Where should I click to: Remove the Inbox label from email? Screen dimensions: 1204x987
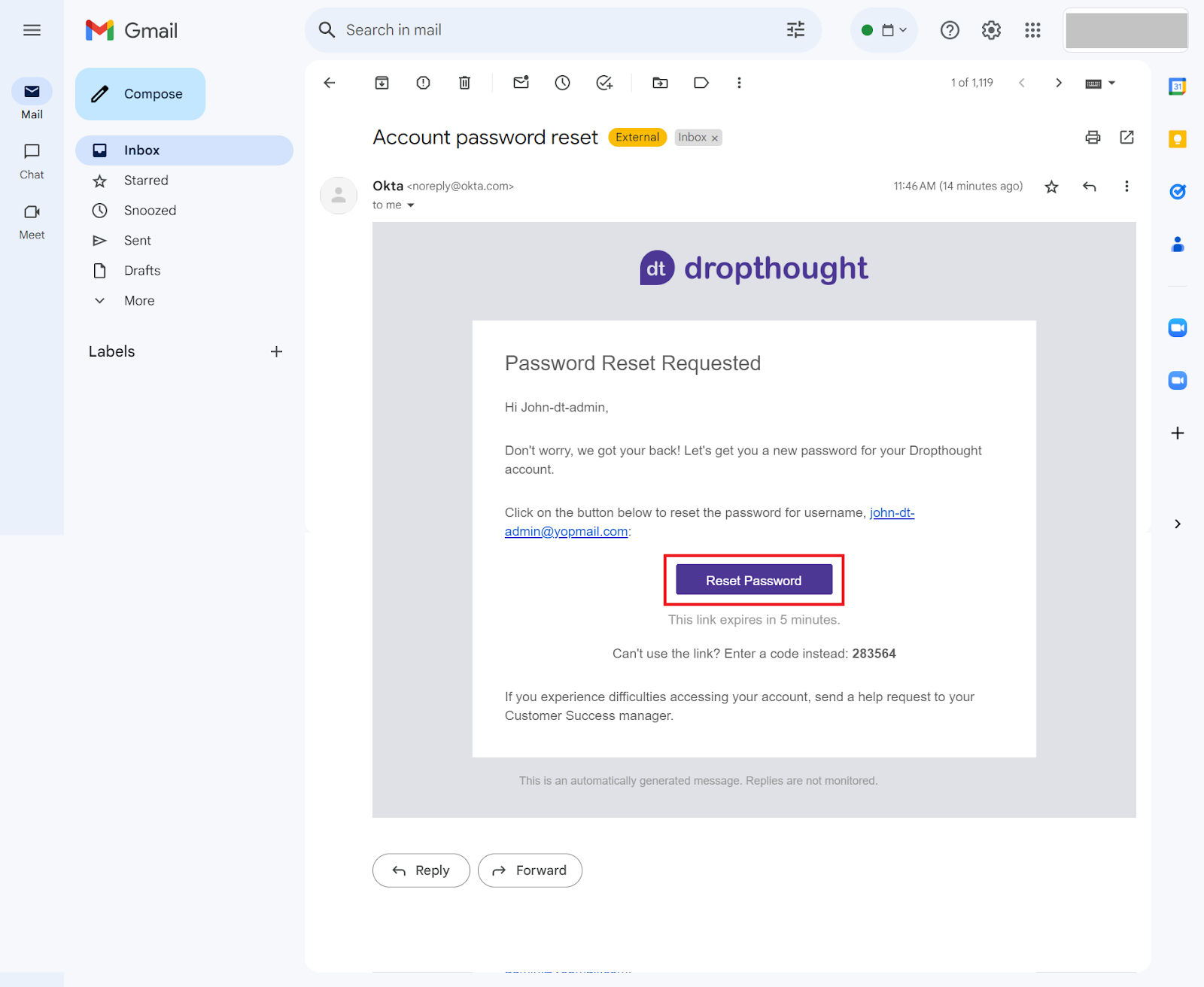pyautogui.click(x=715, y=138)
